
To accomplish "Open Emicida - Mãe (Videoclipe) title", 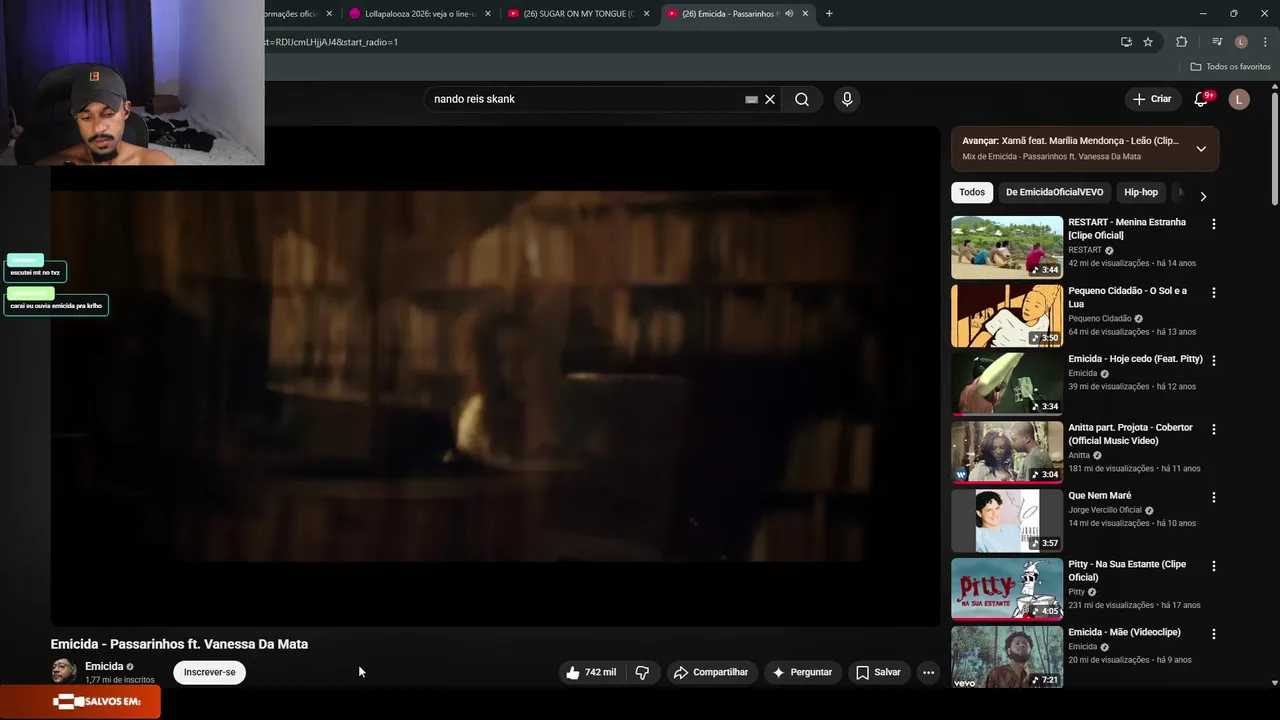I will click(x=1124, y=633).
